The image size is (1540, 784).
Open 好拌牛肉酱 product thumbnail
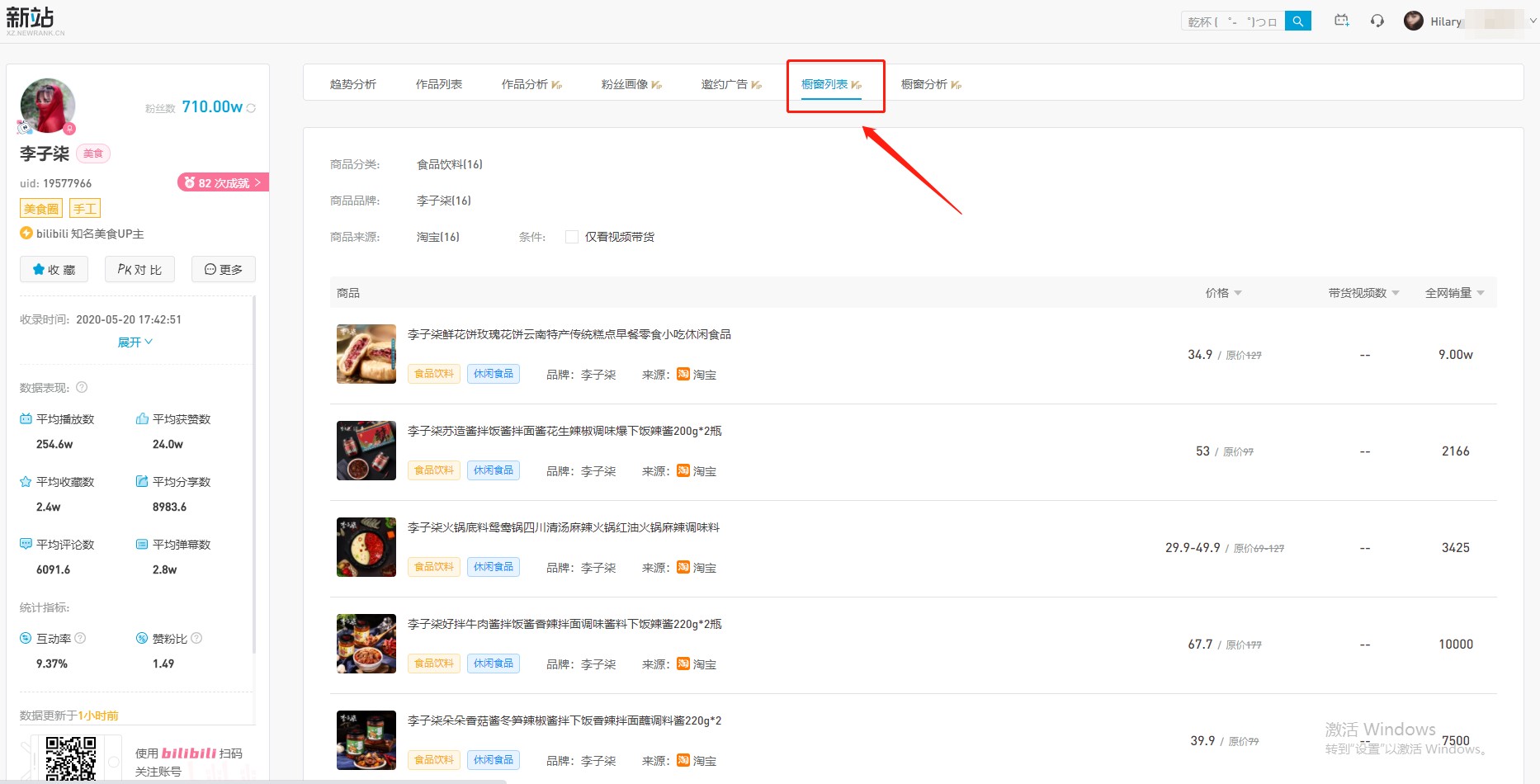click(x=366, y=644)
